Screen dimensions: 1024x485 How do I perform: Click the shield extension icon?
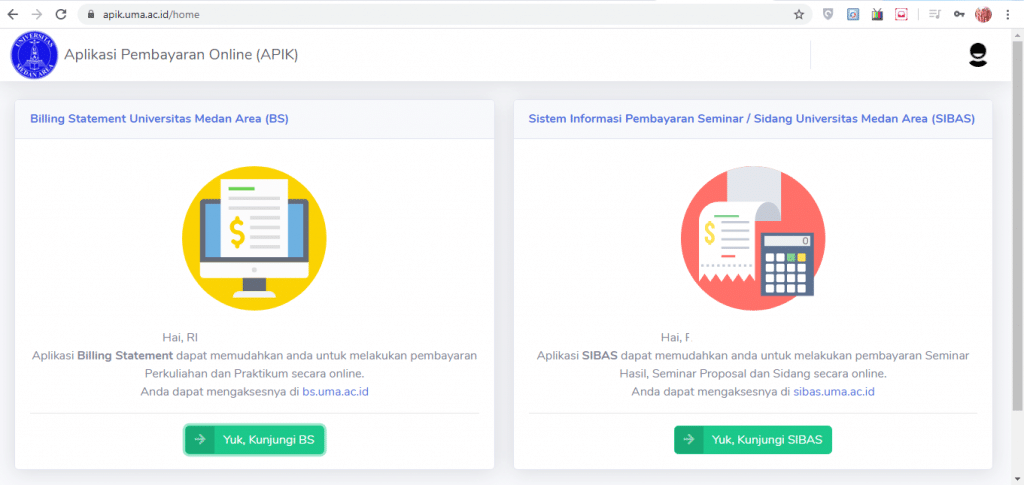[828, 14]
